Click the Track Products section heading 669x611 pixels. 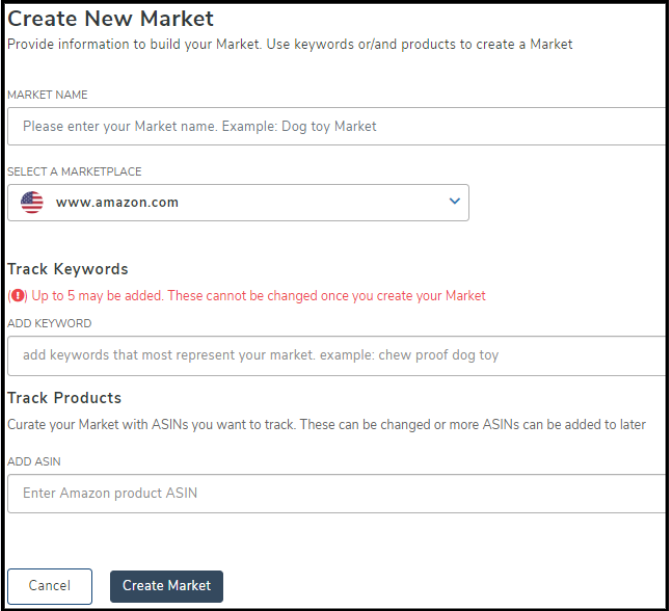click(x=64, y=398)
